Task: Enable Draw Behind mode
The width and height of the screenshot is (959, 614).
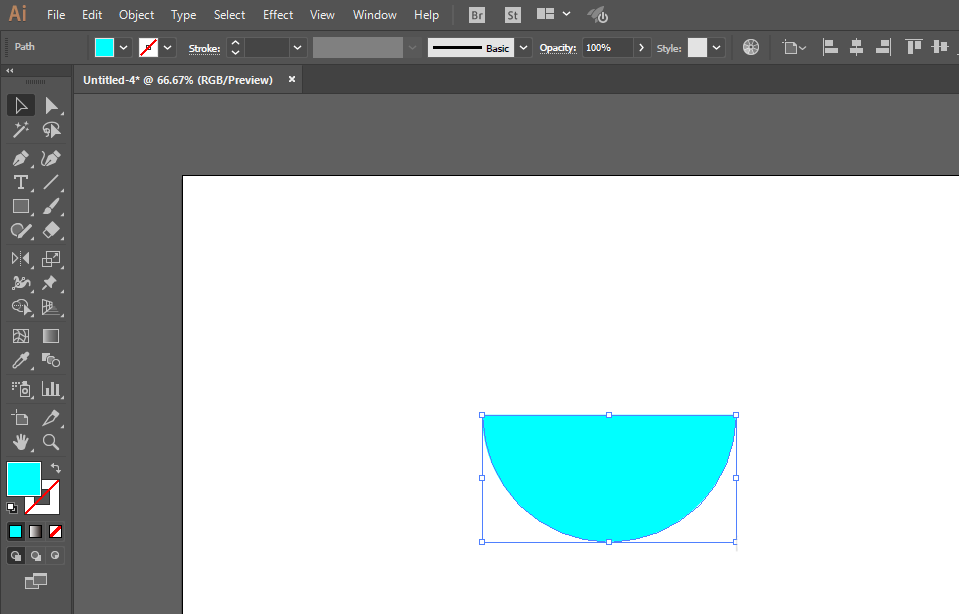Action: (x=36, y=555)
